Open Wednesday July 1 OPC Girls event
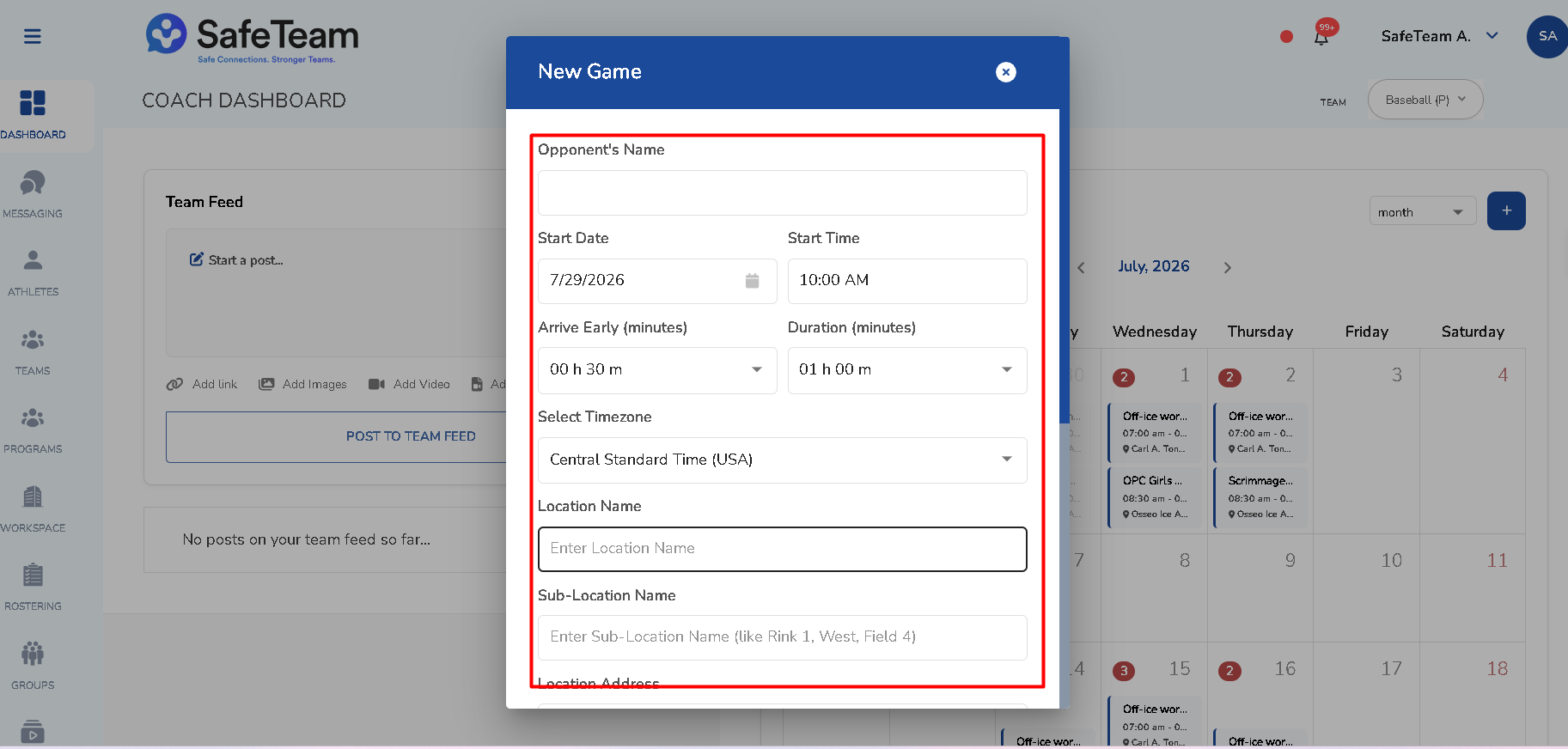The image size is (1568, 749). 1156,497
